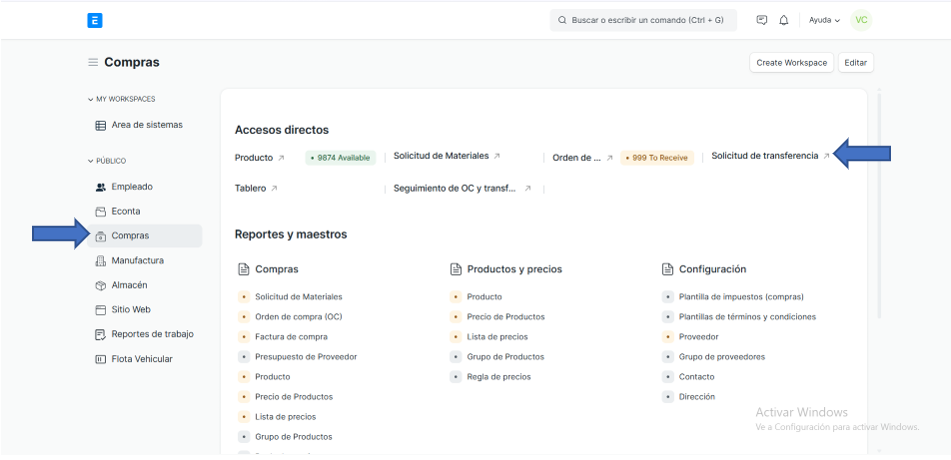Click the Almacén box icon

pos(101,285)
